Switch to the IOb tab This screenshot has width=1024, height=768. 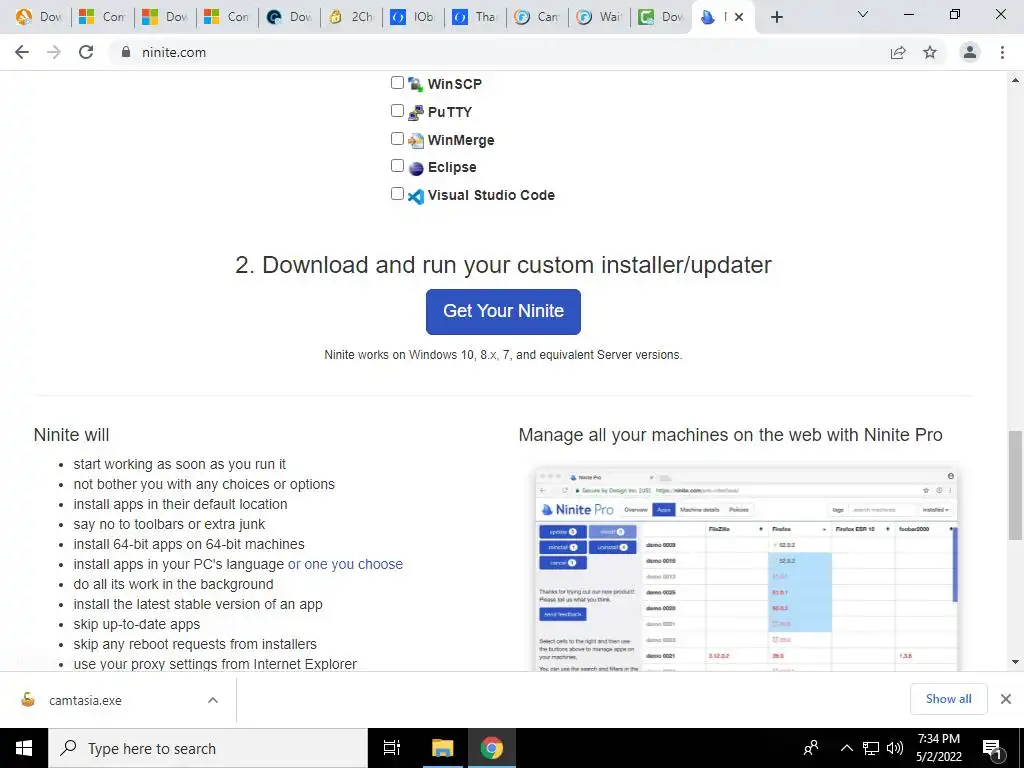click(413, 17)
